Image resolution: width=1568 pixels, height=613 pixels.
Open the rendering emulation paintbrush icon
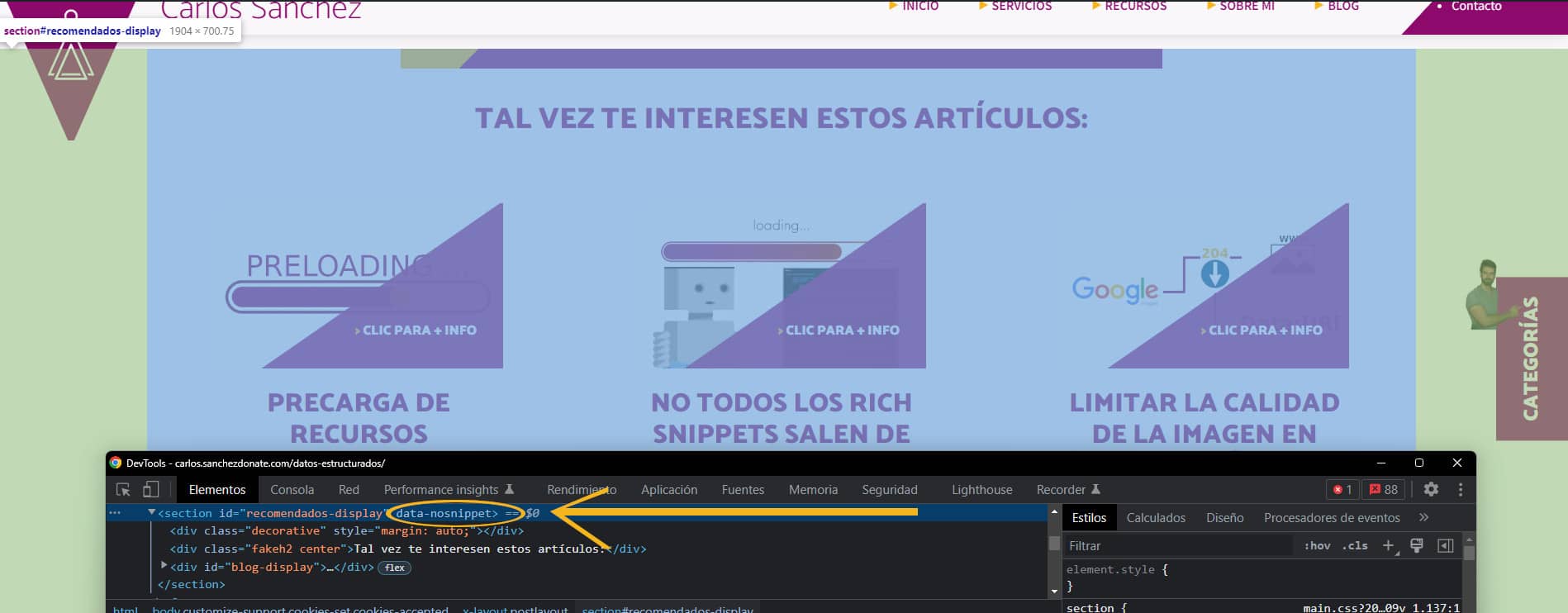coord(1417,545)
